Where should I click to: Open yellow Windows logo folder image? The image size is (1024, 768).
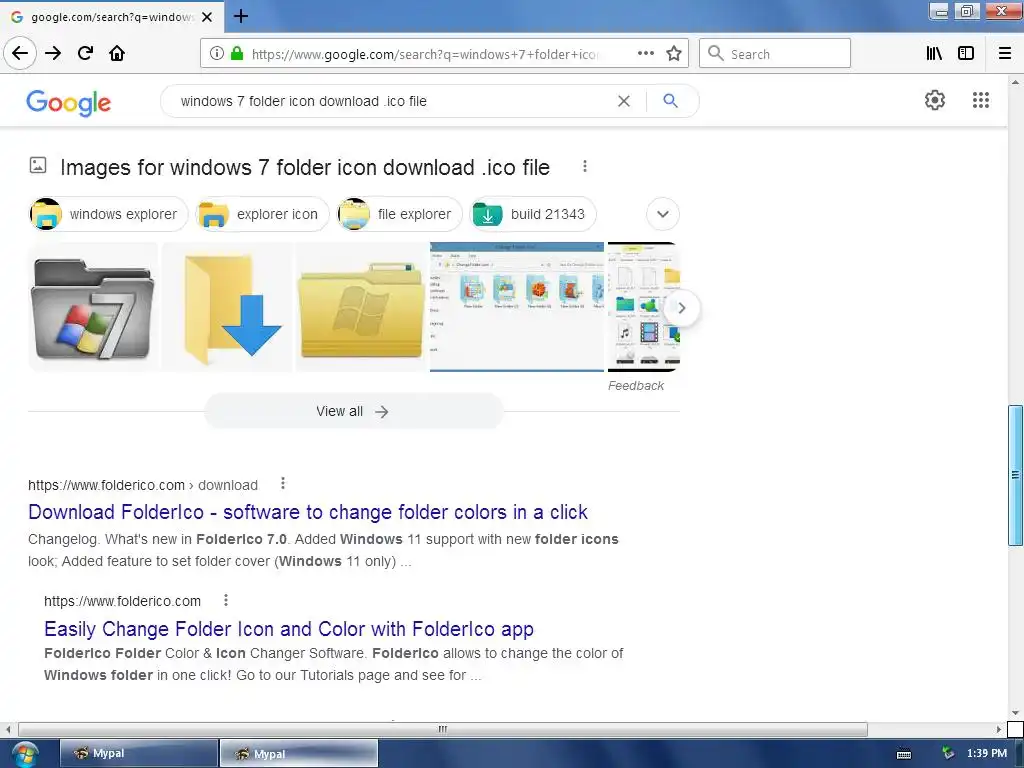coord(360,307)
